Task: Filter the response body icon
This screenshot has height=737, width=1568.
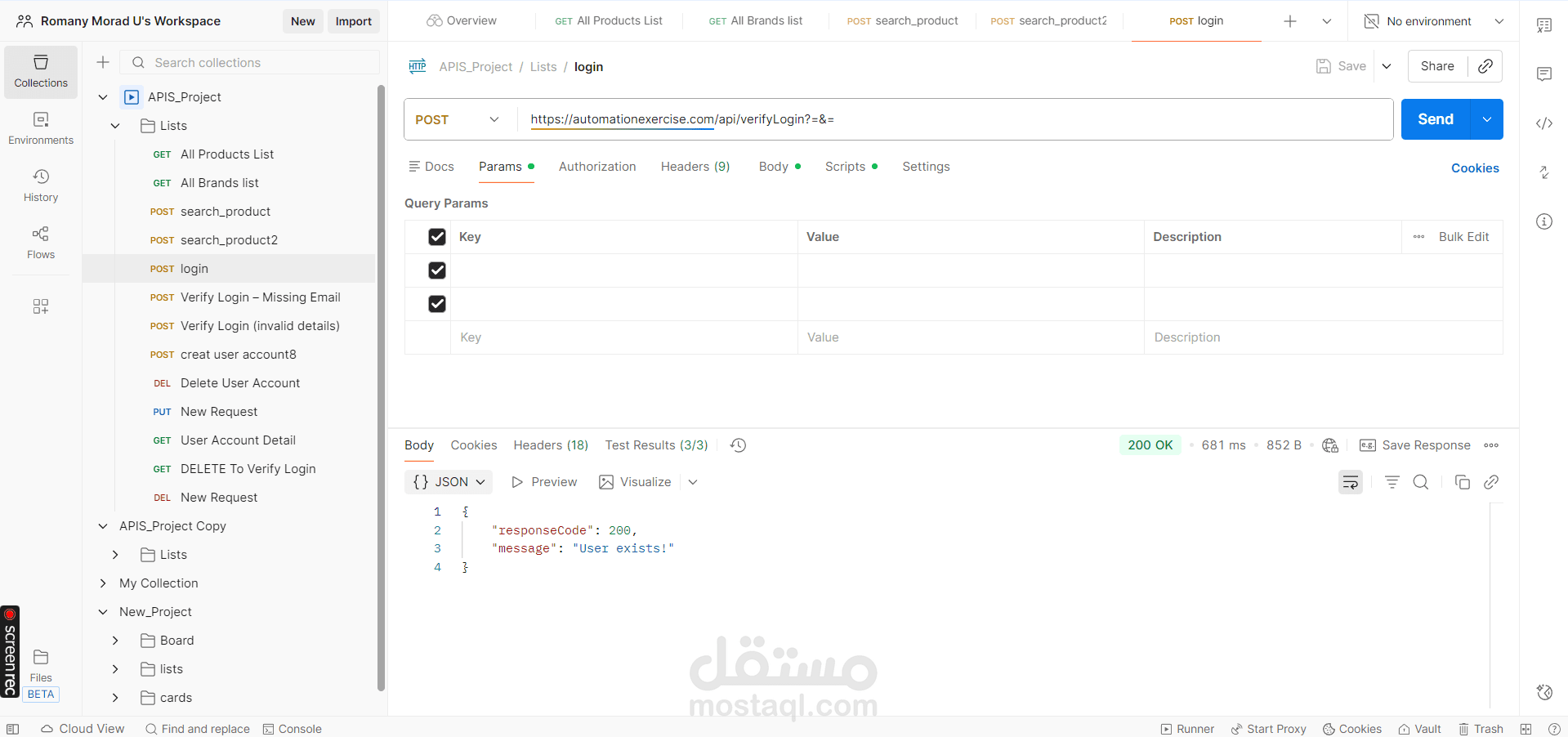Action: pos(1392,482)
